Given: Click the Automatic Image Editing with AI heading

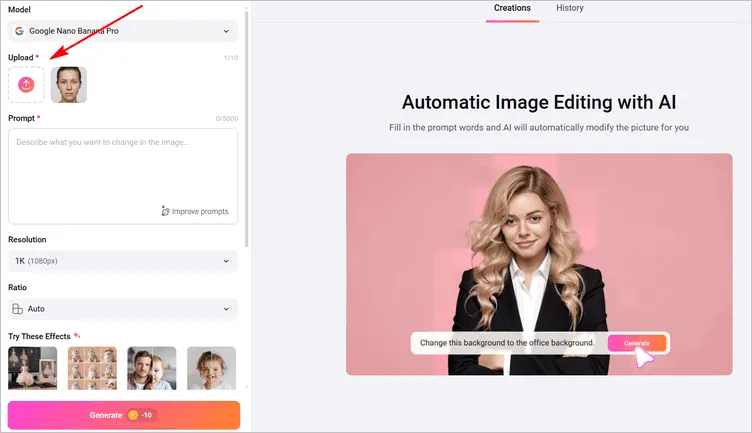Looking at the screenshot, I should (x=539, y=102).
